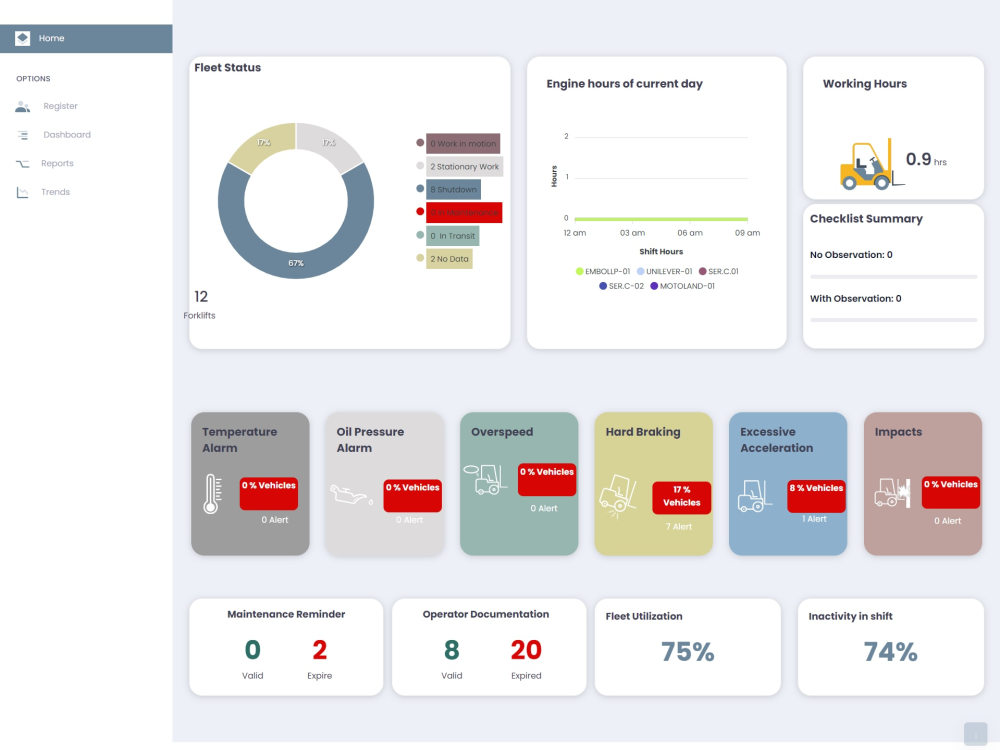Viewport: 1000px width, 750px height.
Task: Click the forklift icon in Excessive Acceleration card
Action: click(754, 496)
